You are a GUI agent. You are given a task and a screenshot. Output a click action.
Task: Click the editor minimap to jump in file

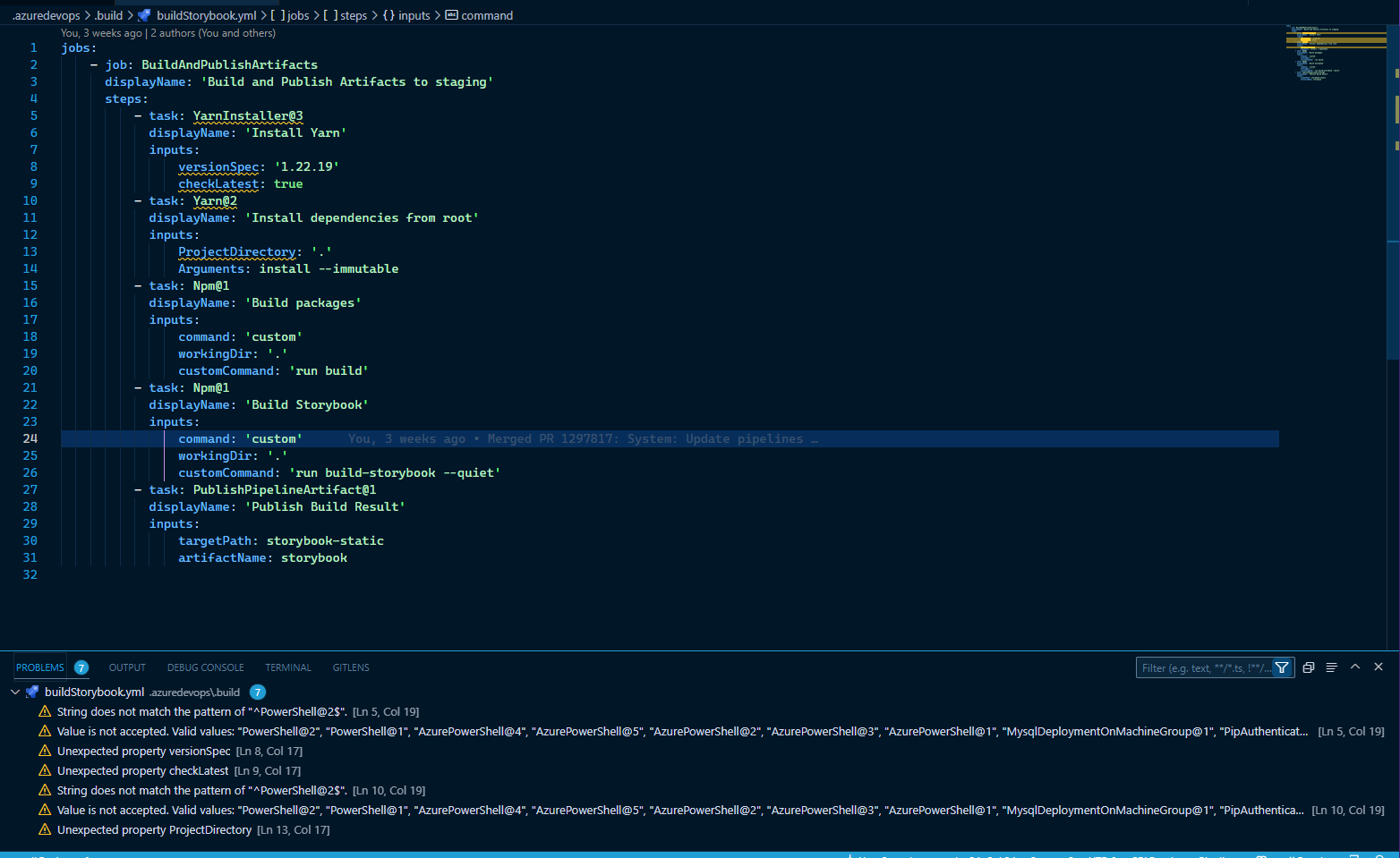click(1334, 54)
